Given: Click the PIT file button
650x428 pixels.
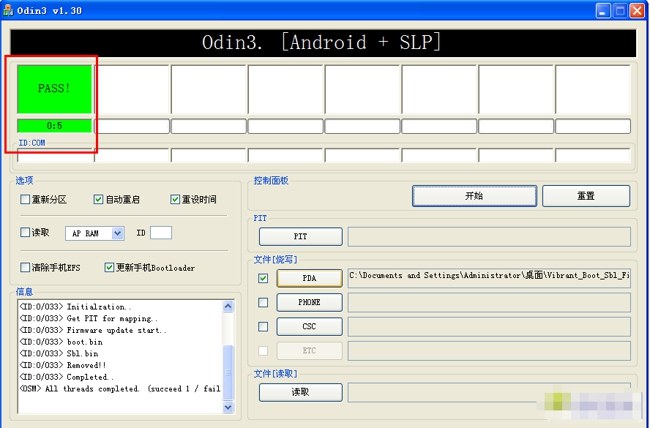Looking at the screenshot, I should tap(301, 236).
